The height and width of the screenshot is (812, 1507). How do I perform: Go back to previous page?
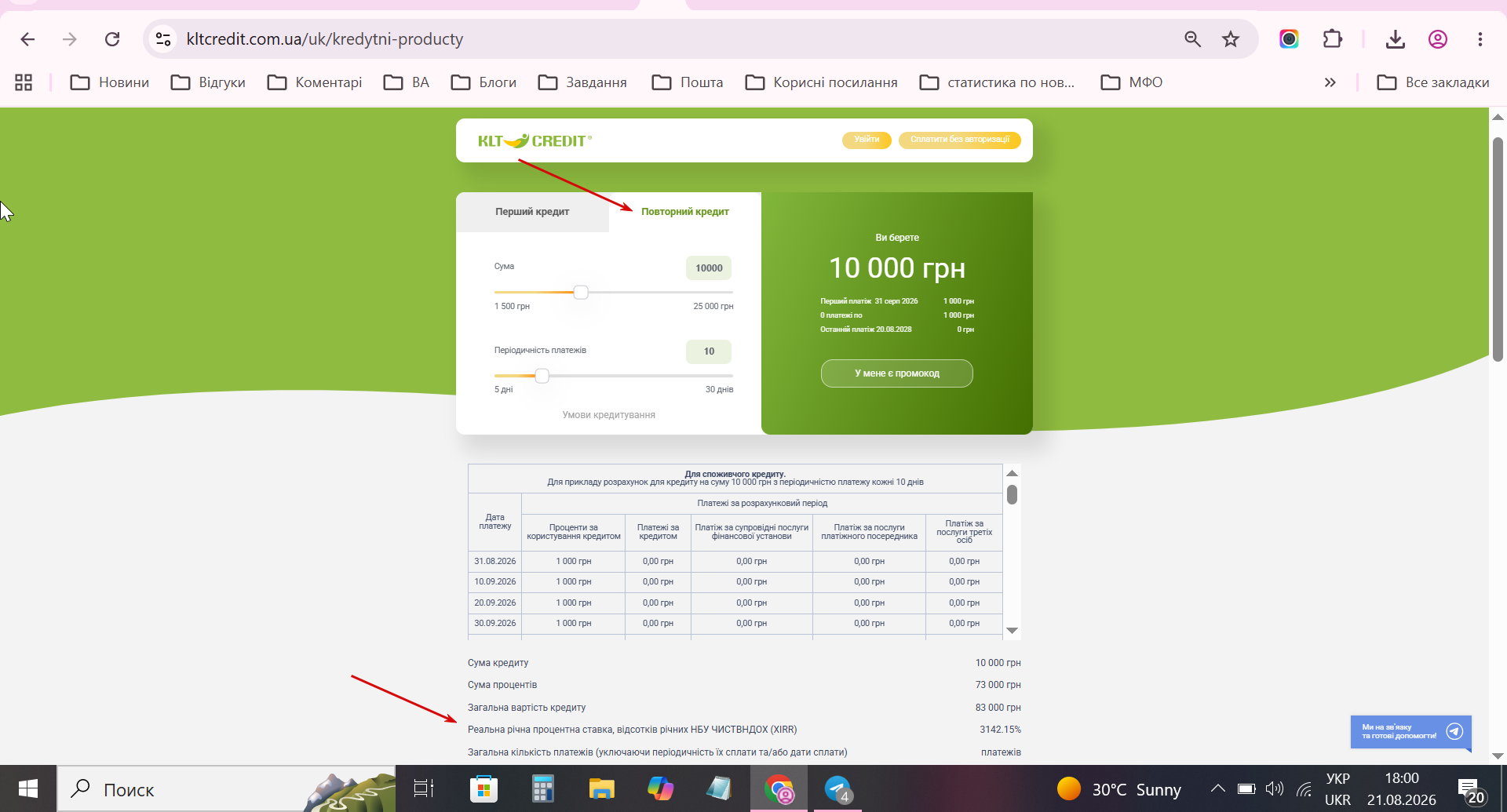(27, 39)
